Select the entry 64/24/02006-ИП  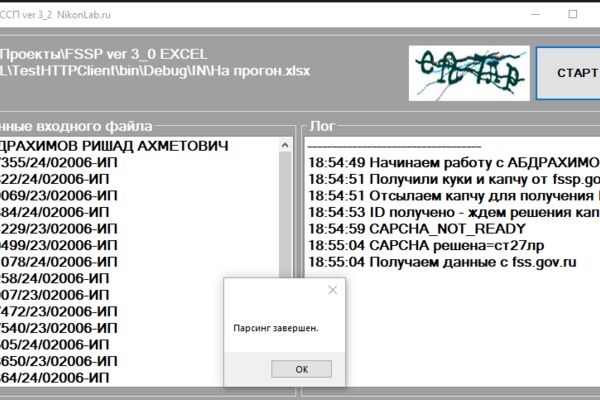(x=54, y=378)
